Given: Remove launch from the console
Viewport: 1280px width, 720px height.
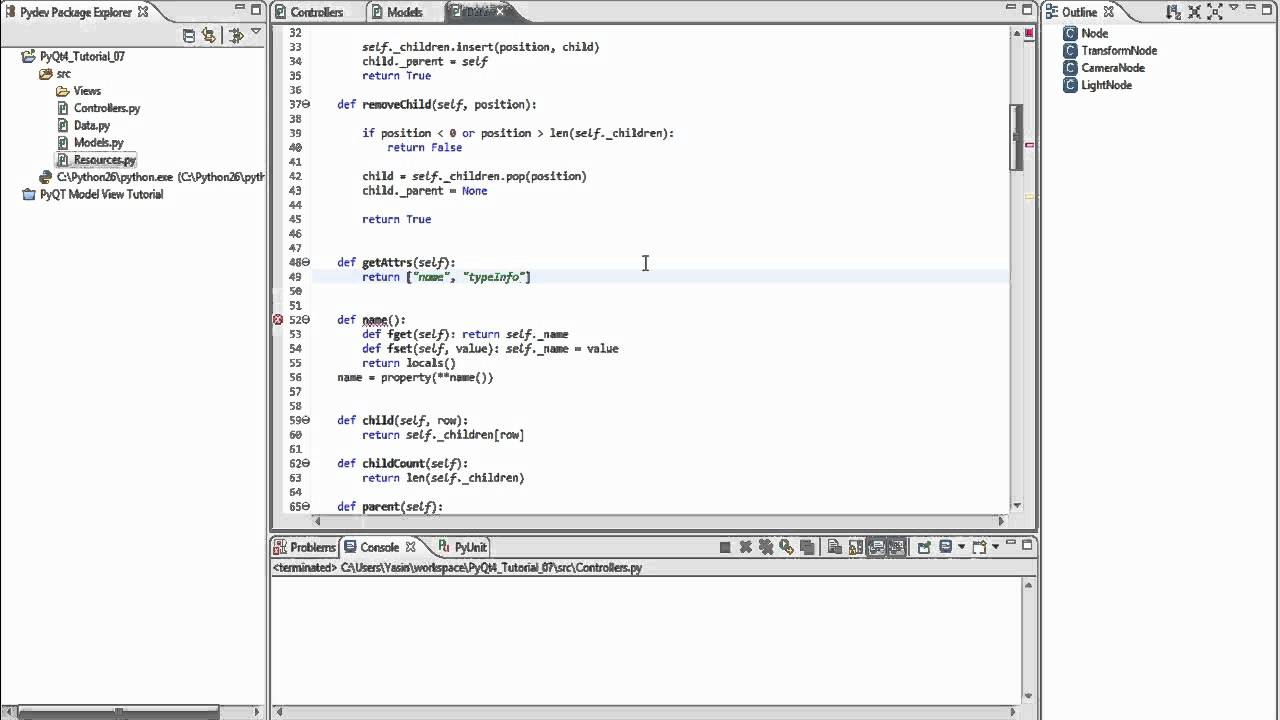Looking at the screenshot, I should click(746, 547).
